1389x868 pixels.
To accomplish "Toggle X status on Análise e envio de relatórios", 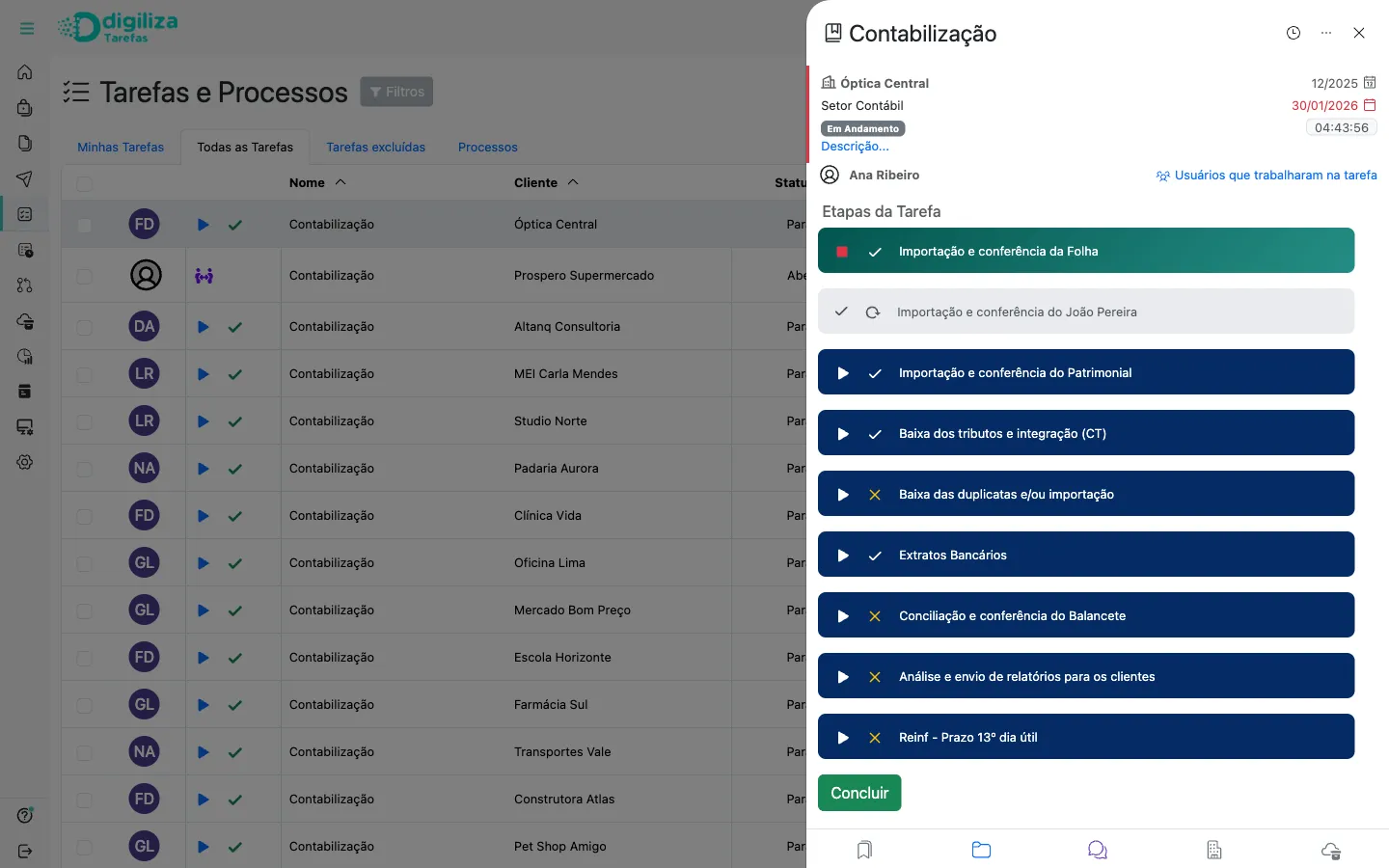I will pos(875,677).
